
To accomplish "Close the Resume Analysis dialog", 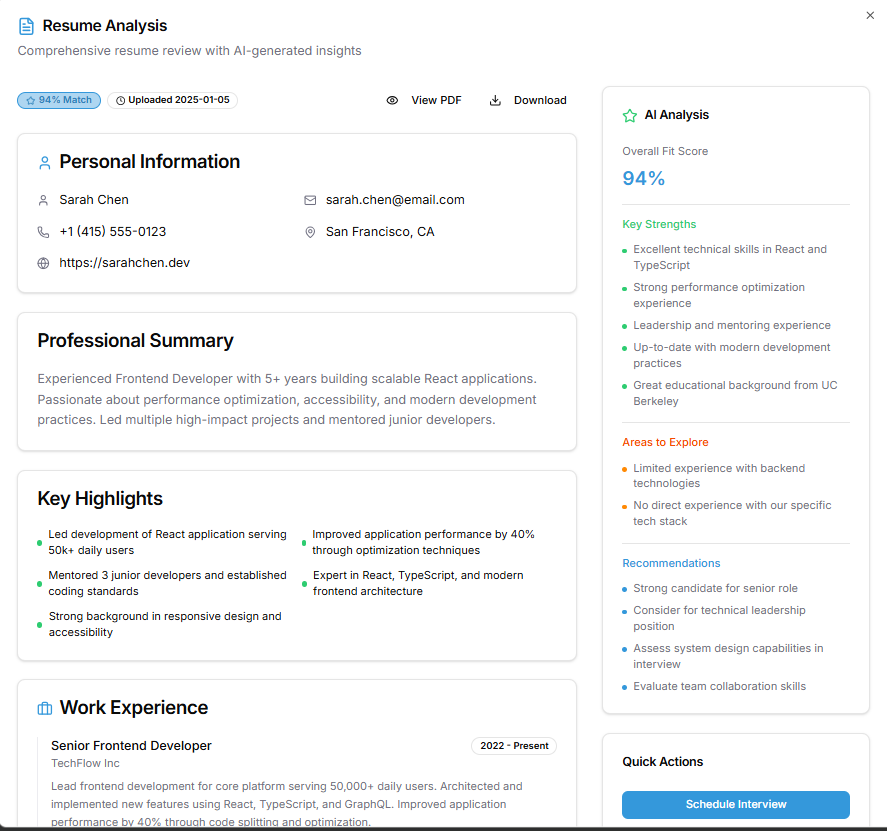I will (869, 14).
